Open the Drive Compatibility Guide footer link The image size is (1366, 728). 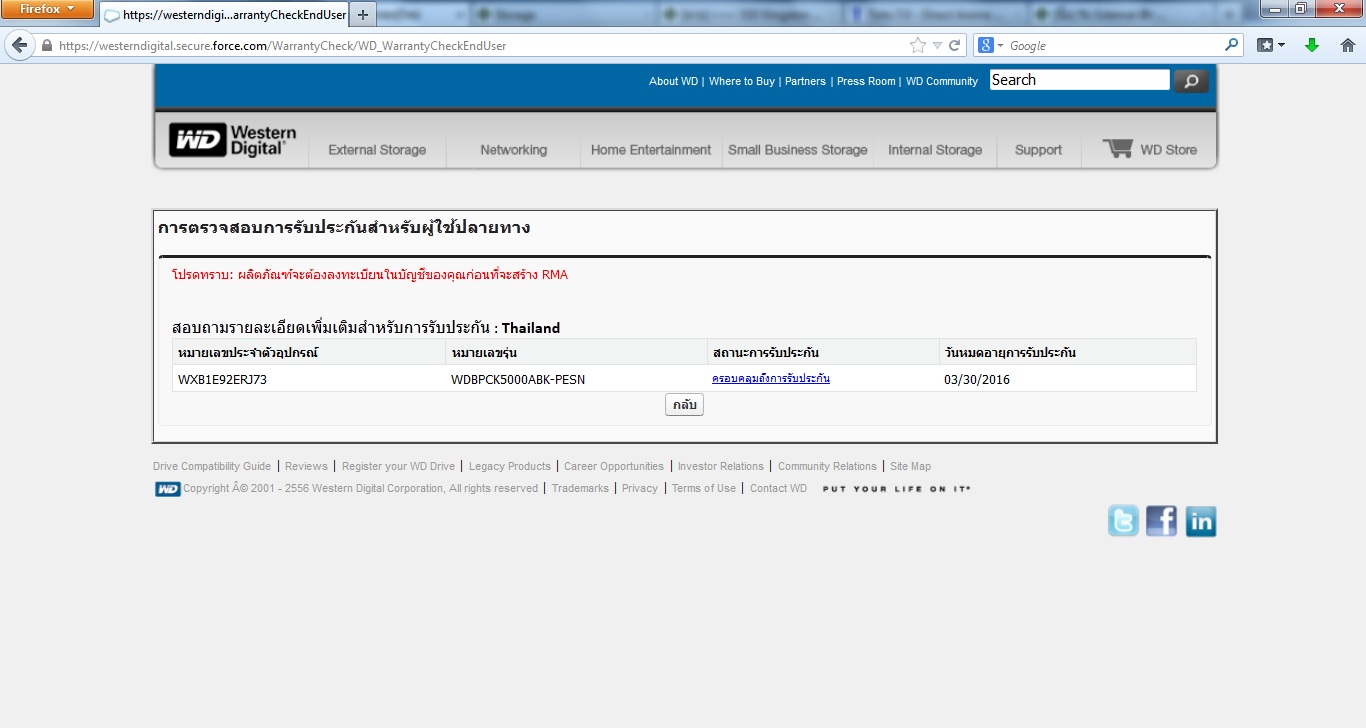pos(212,466)
